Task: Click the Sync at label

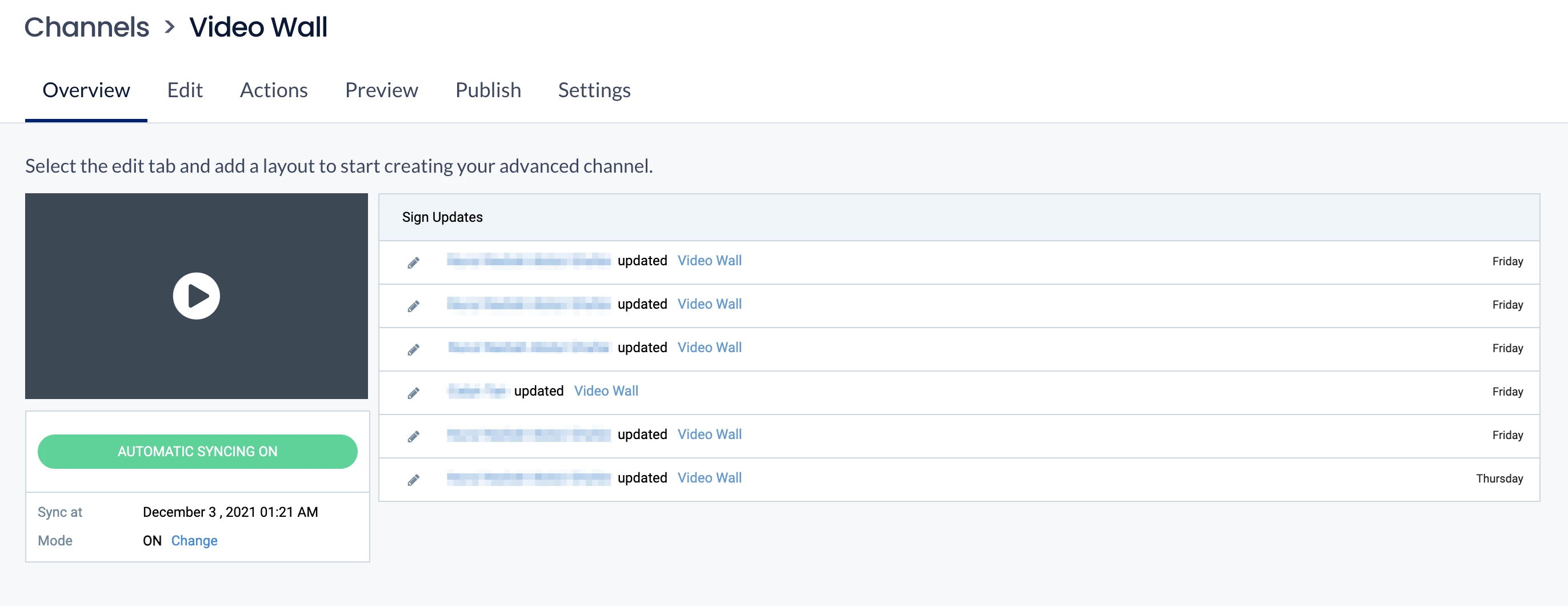Action: point(59,512)
